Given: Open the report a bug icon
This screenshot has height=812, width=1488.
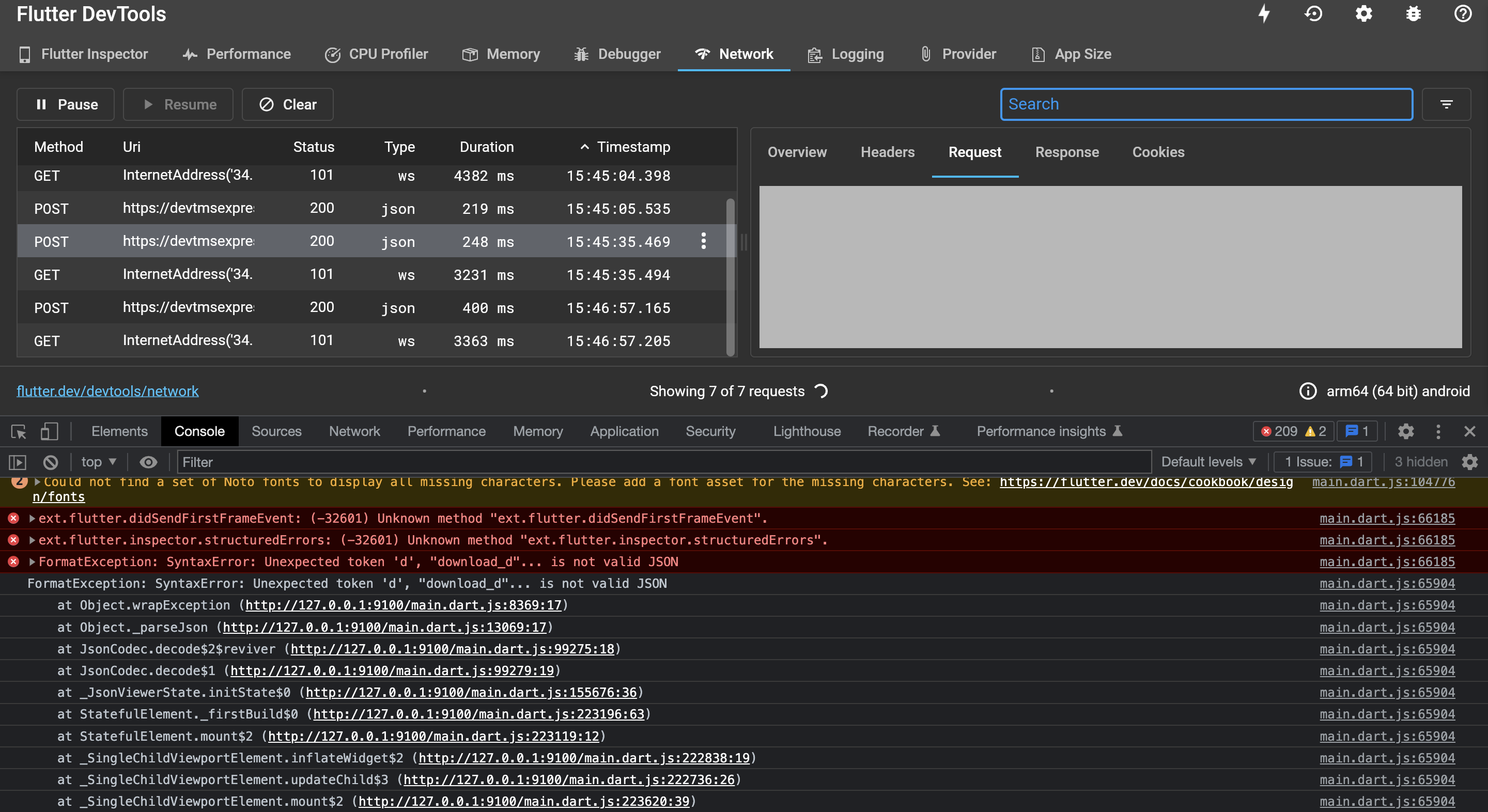Looking at the screenshot, I should tap(1413, 13).
